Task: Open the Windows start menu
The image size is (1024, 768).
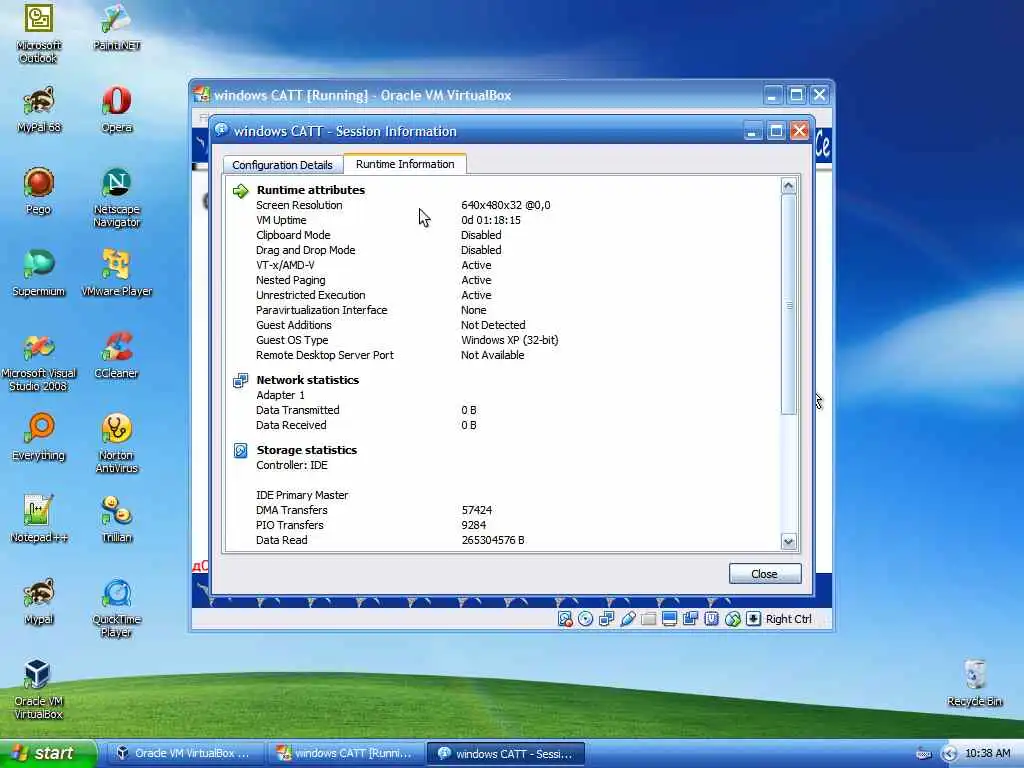Action: click(x=48, y=753)
